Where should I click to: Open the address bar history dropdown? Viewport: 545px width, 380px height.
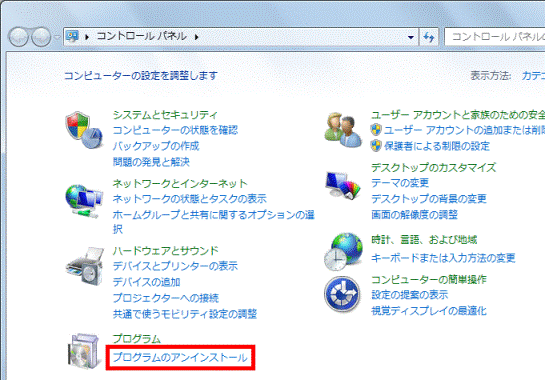click(x=411, y=37)
